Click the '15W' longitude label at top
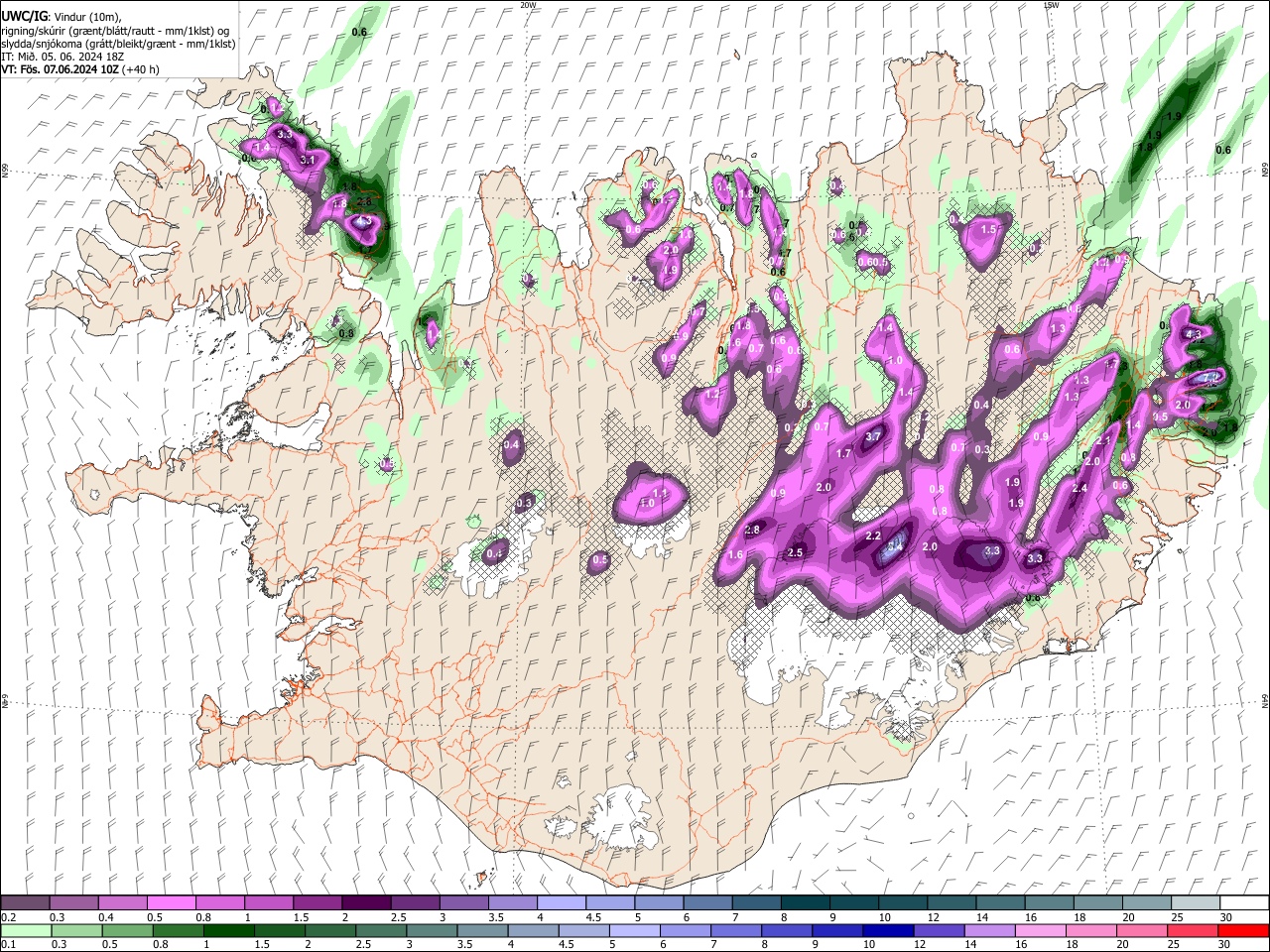This screenshot has width=1270, height=952. 1051,5
